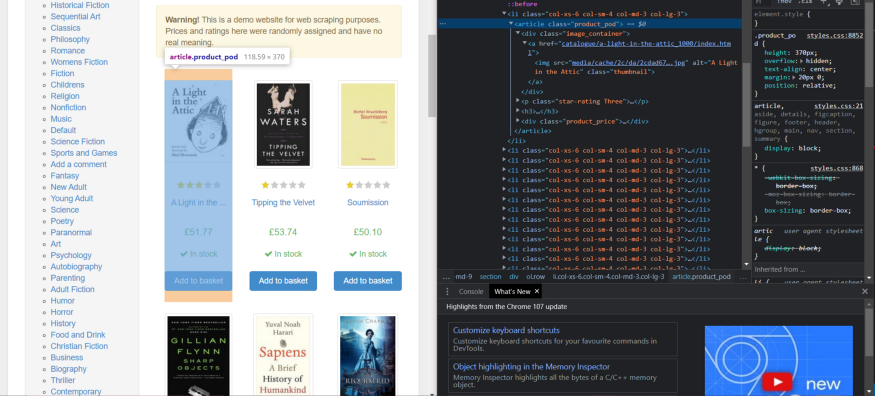Open the Tipping the Velvet cover thumbnail
The height and width of the screenshot is (396, 875).
[283, 124]
